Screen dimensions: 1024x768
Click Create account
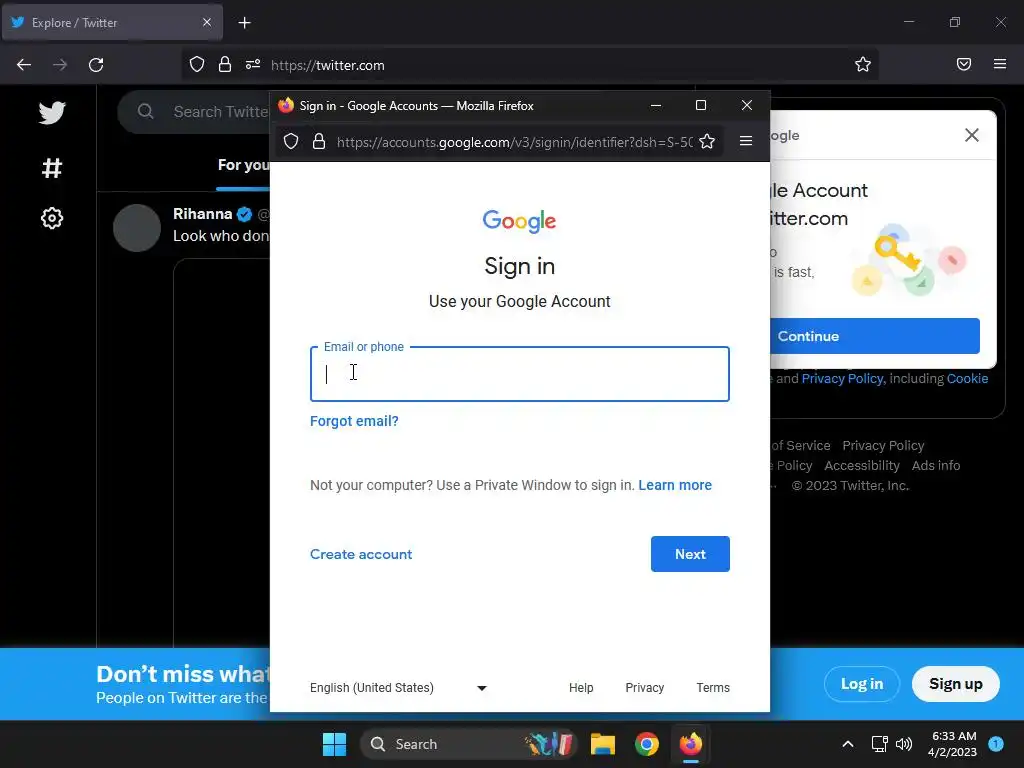point(360,554)
